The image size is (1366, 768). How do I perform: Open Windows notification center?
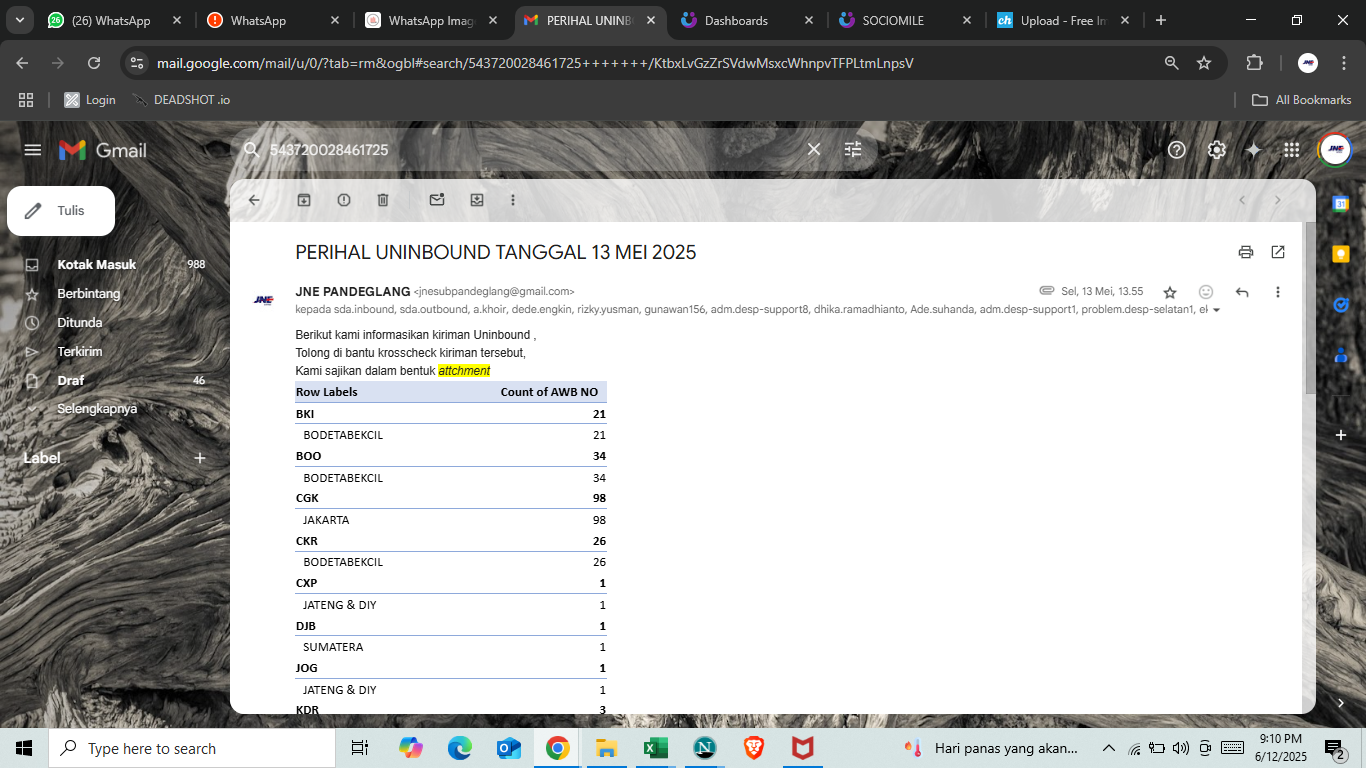click(x=1335, y=748)
